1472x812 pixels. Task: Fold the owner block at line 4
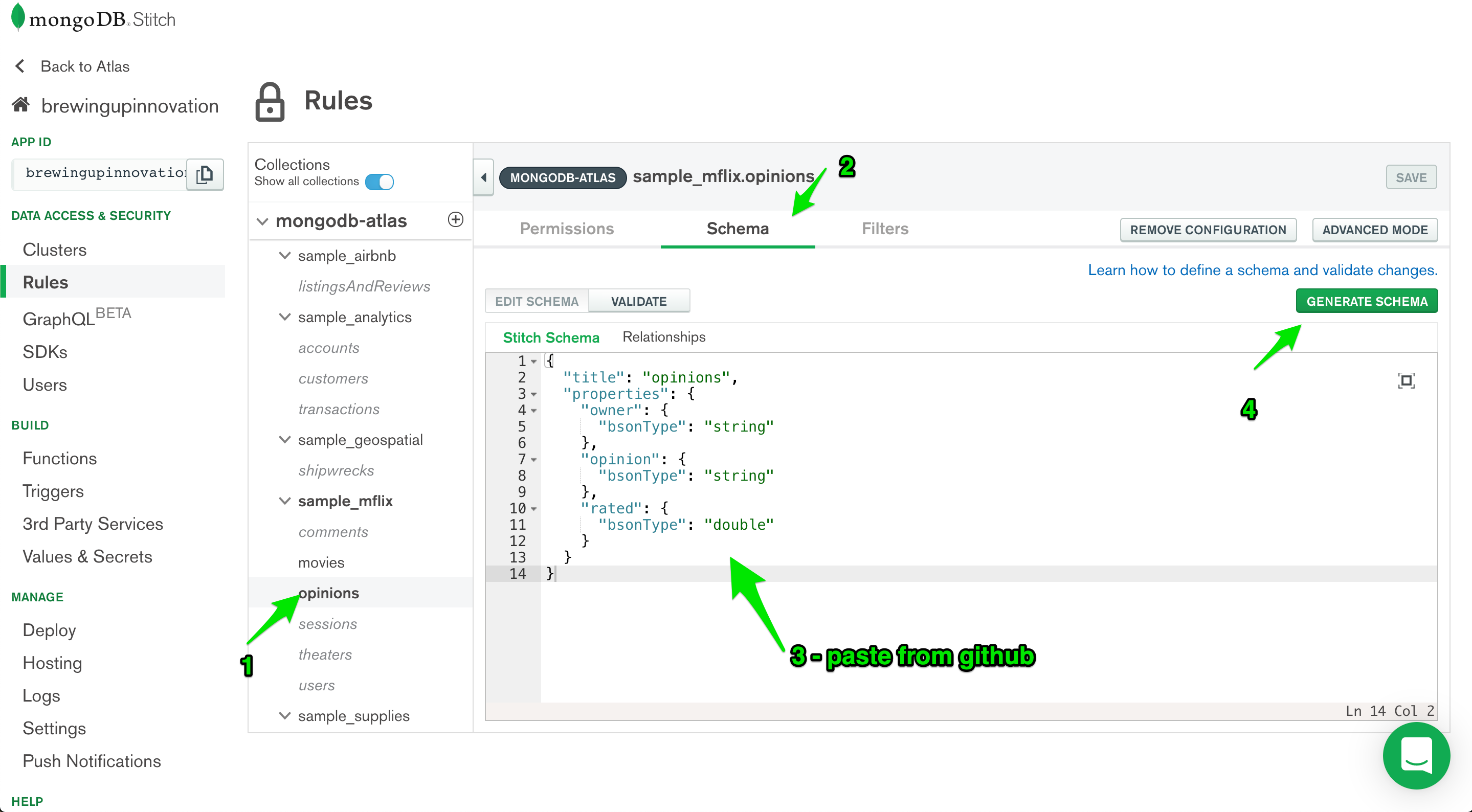point(533,411)
